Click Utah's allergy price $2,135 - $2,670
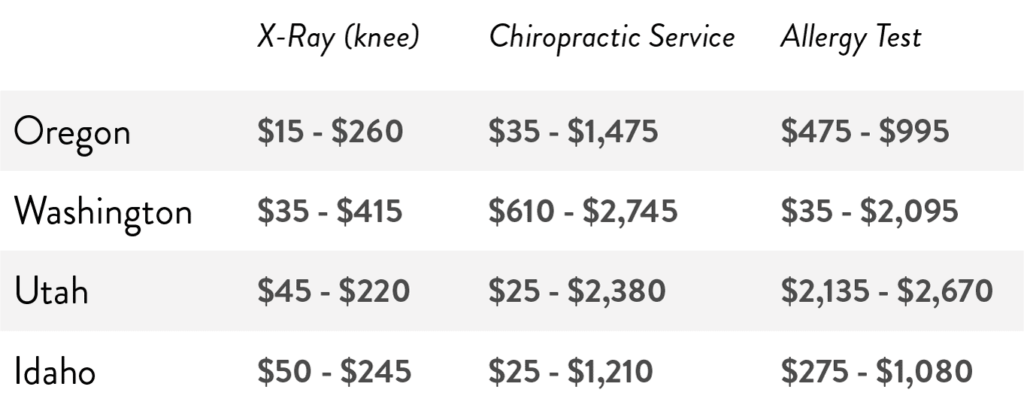Viewport: 1024px width, 414px height. click(886, 291)
